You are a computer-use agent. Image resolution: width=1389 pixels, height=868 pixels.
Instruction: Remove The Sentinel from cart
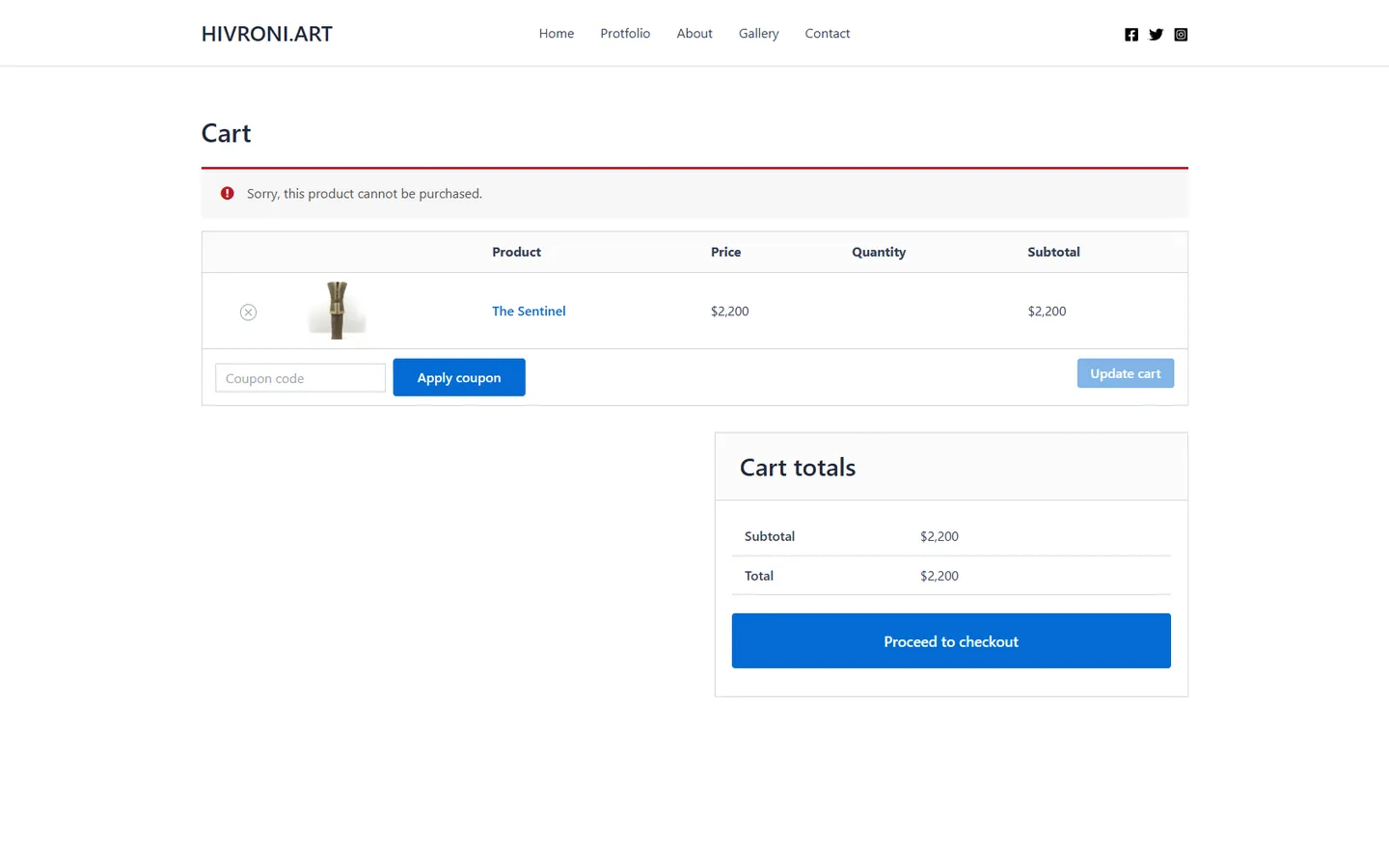coord(248,312)
